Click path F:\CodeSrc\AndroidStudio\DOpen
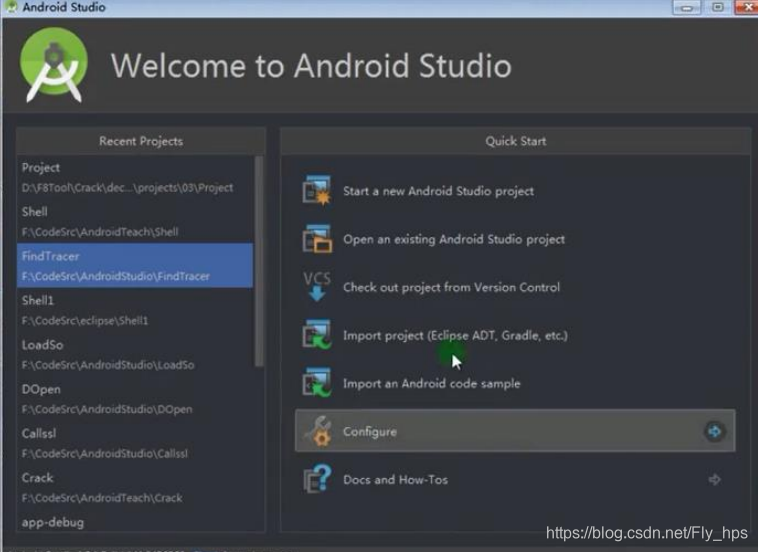Image resolution: width=758 pixels, height=552 pixels. [107, 409]
